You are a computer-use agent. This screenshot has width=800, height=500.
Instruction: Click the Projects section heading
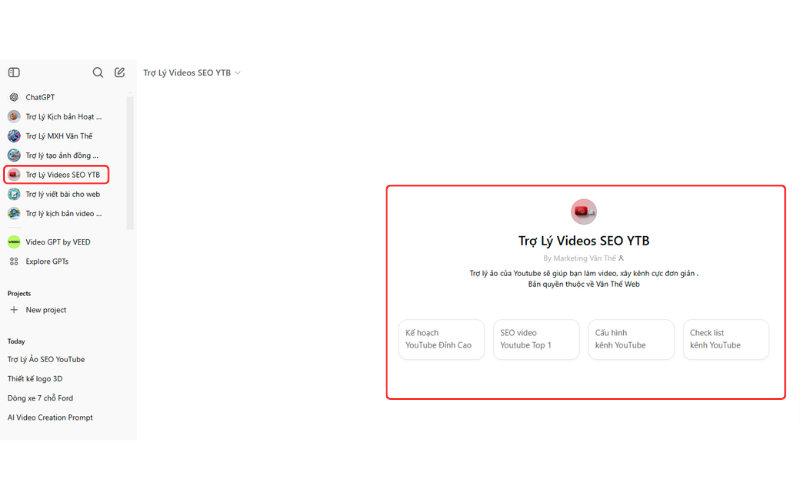(19, 293)
